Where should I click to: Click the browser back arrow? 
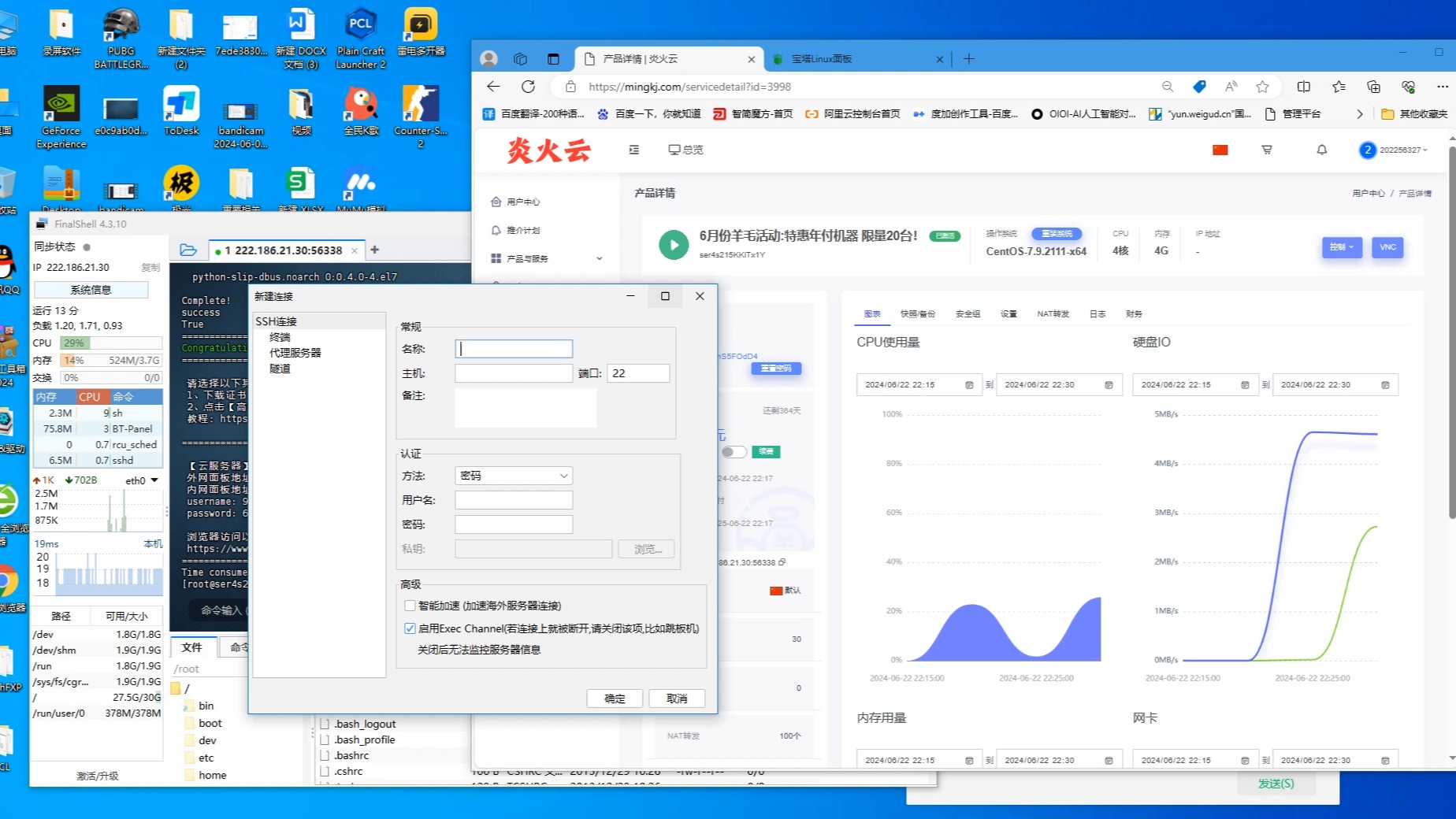click(x=493, y=87)
